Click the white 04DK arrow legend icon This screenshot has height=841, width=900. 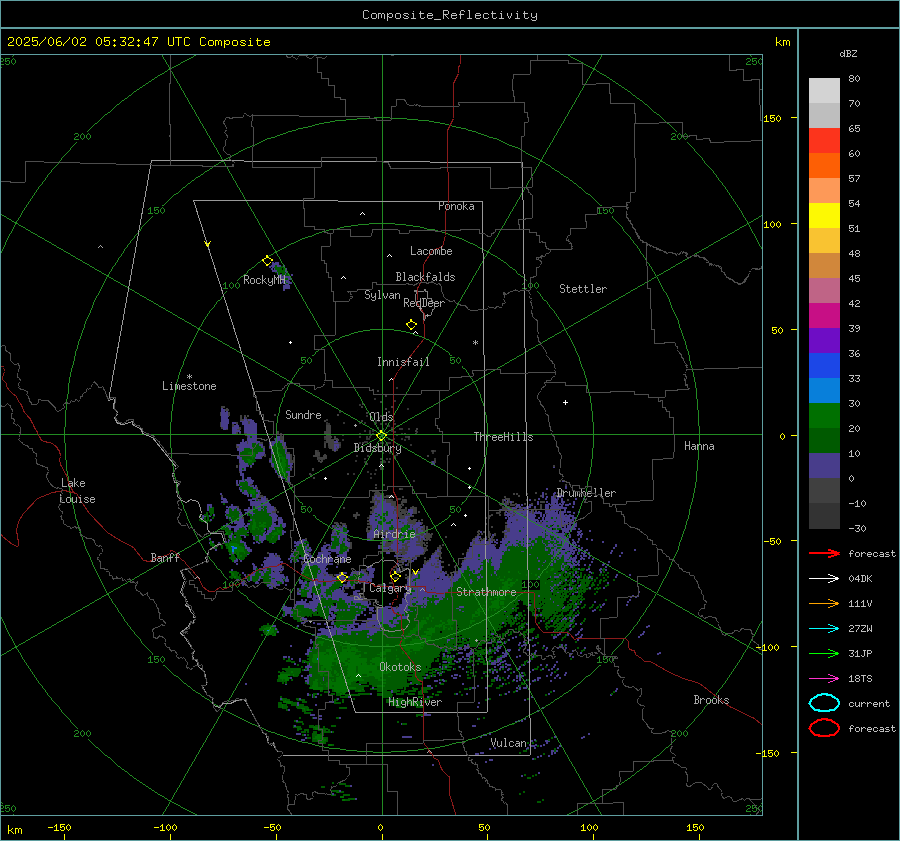tap(824, 579)
